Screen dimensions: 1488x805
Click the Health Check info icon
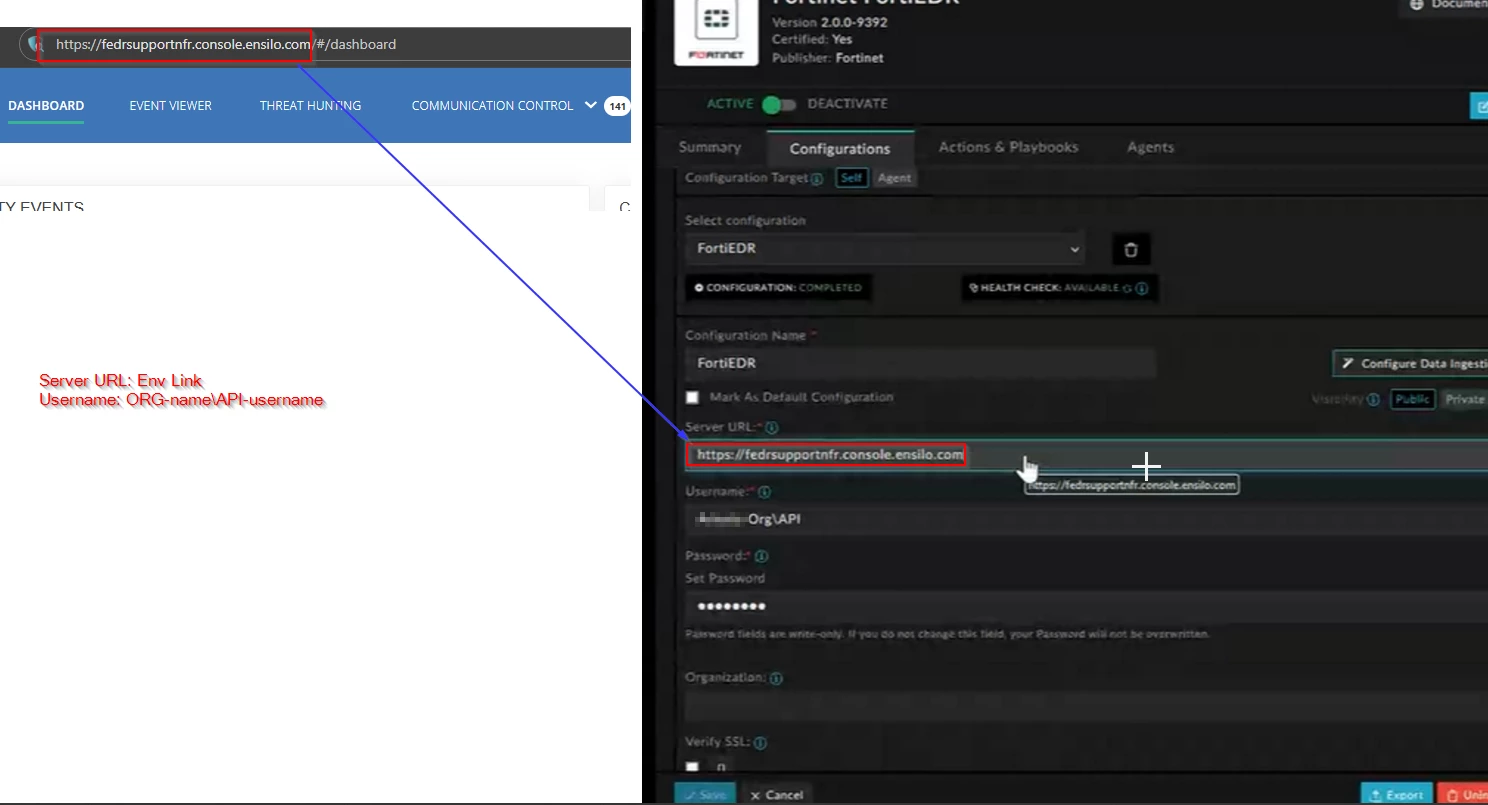point(1142,288)
